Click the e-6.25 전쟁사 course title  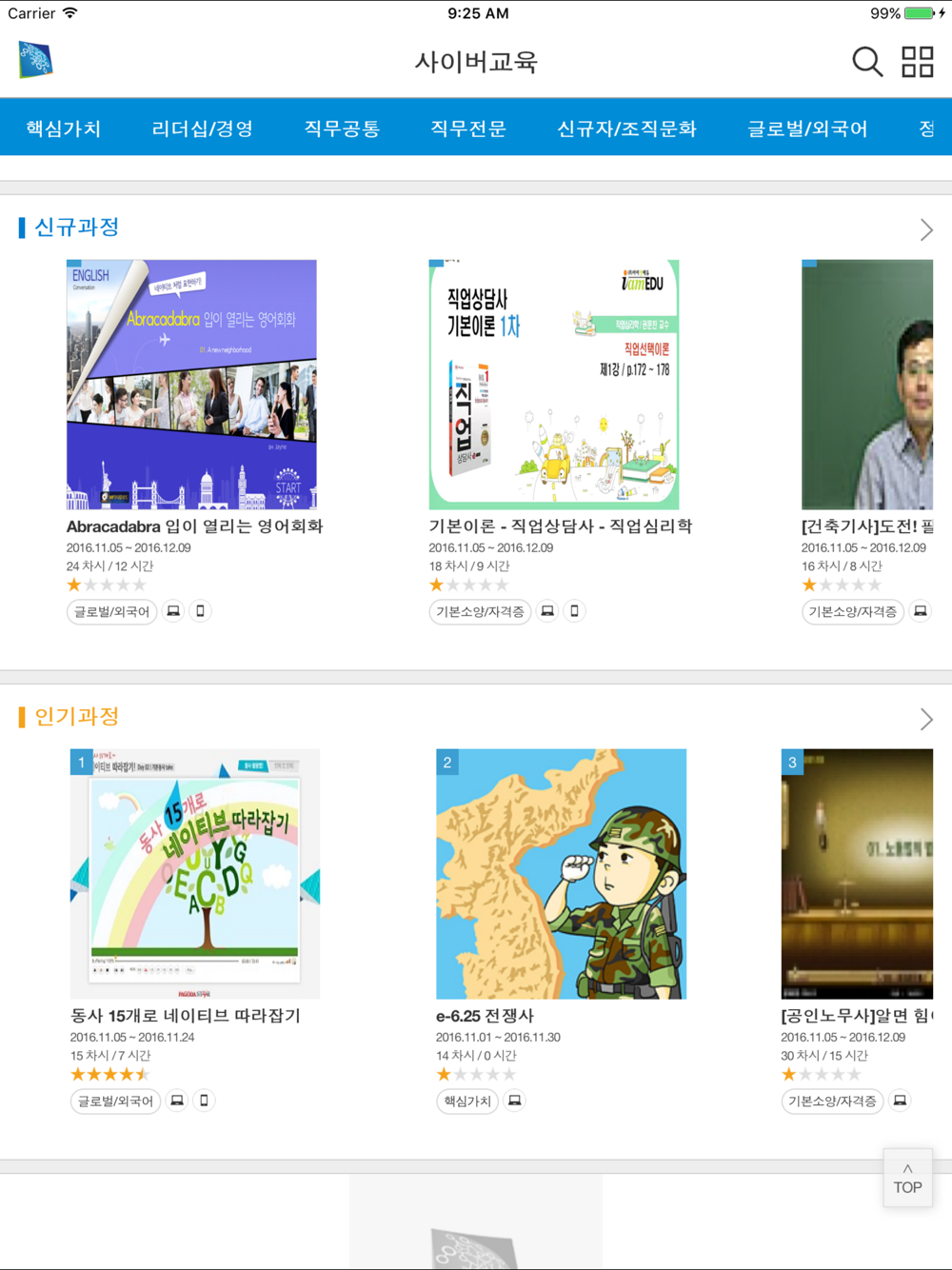coord(485,1016)
